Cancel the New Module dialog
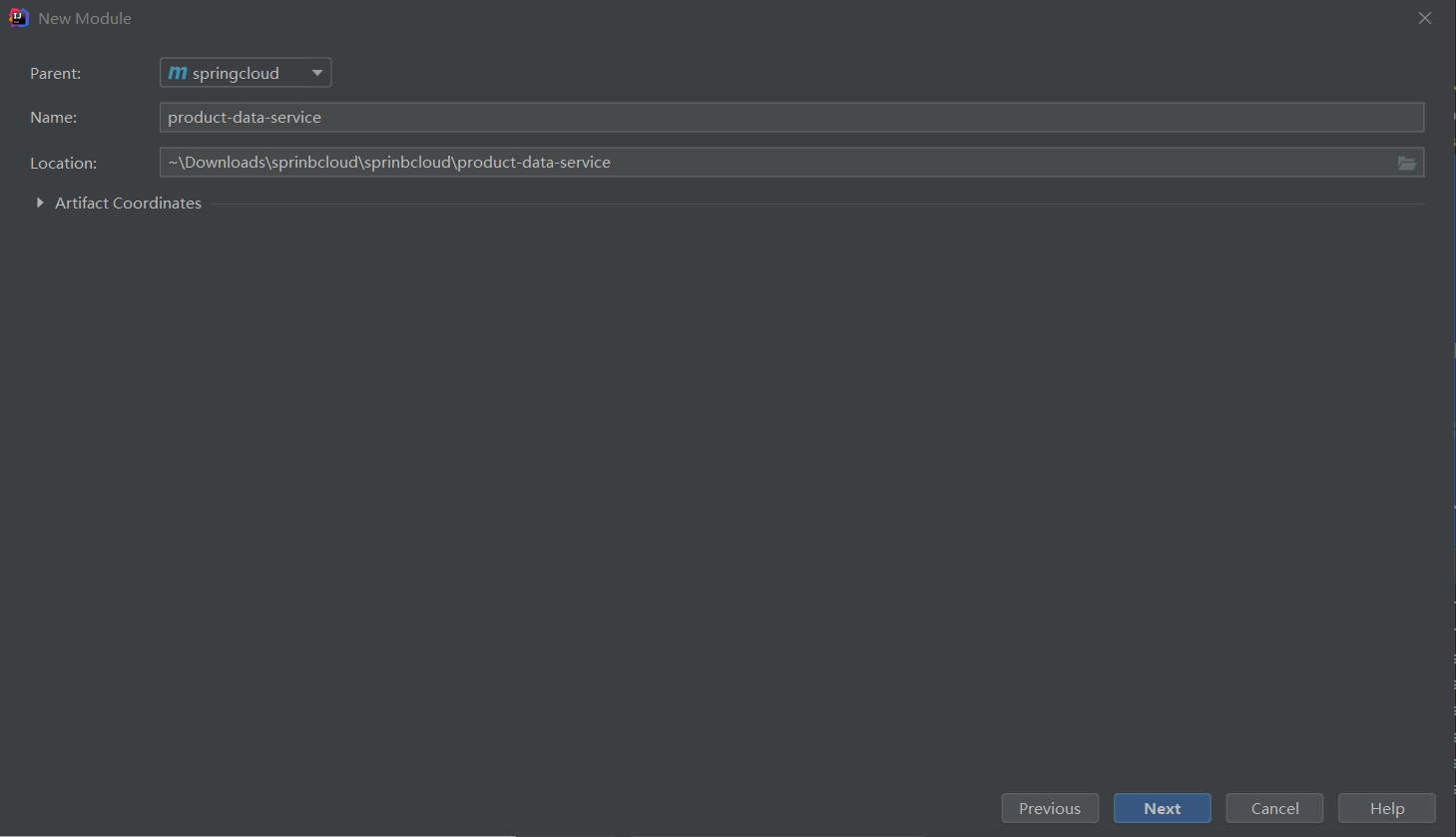The height and width of the screenshot is (837, 1456). (x=1275, y=808)
